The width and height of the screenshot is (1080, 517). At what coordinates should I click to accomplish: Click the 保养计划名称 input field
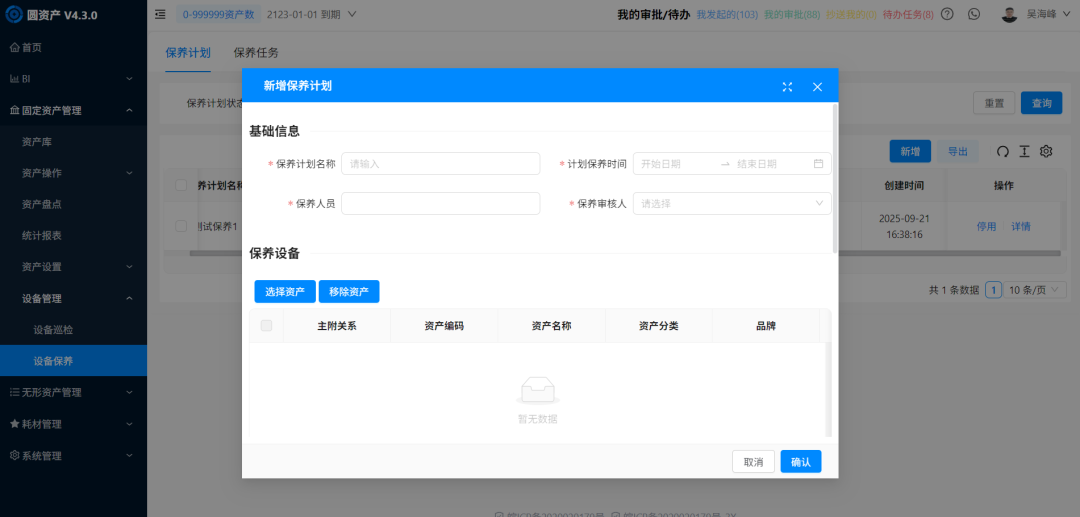coord(440,164)
